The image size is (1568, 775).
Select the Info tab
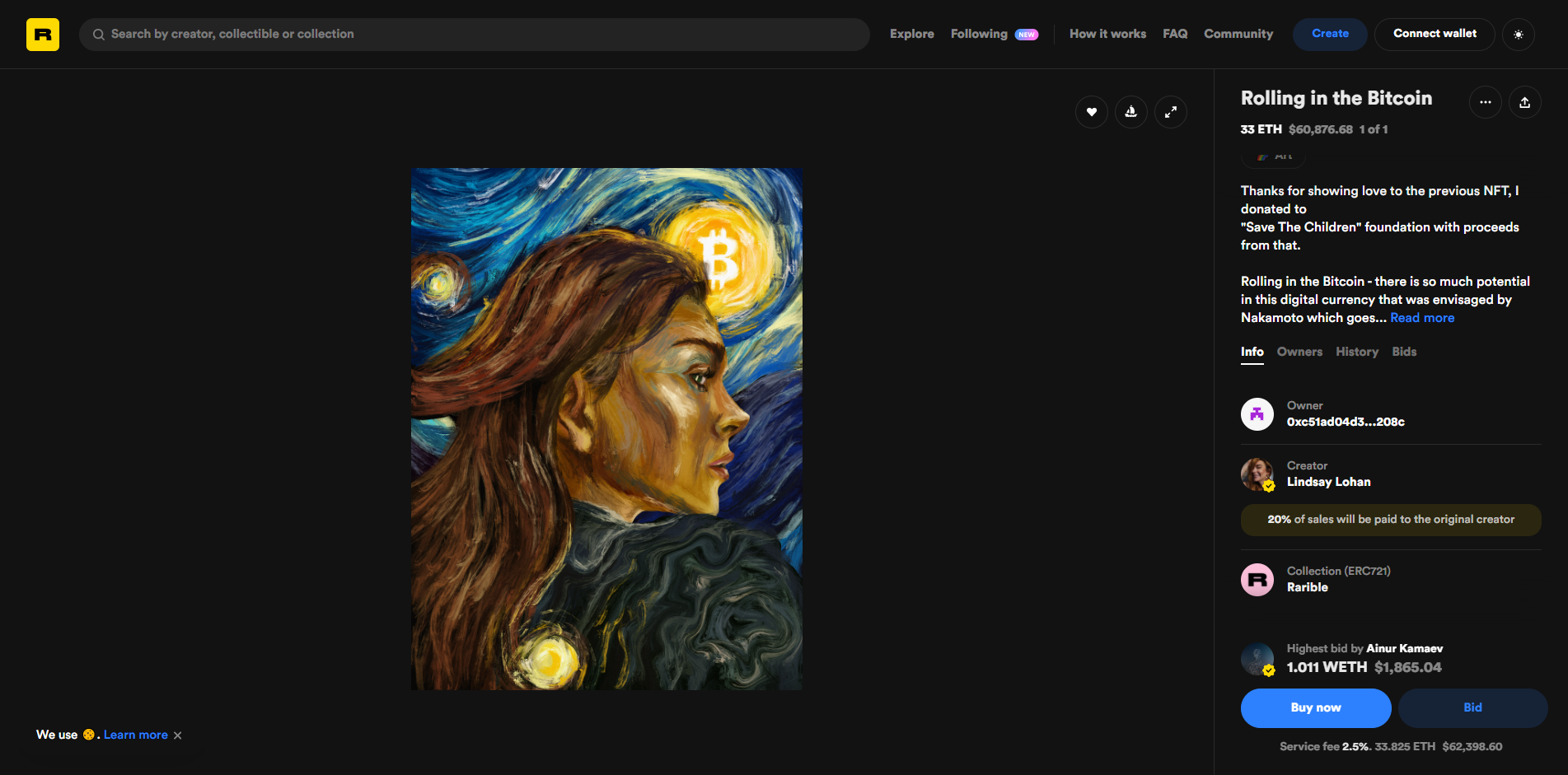[x=1252, y=352]
